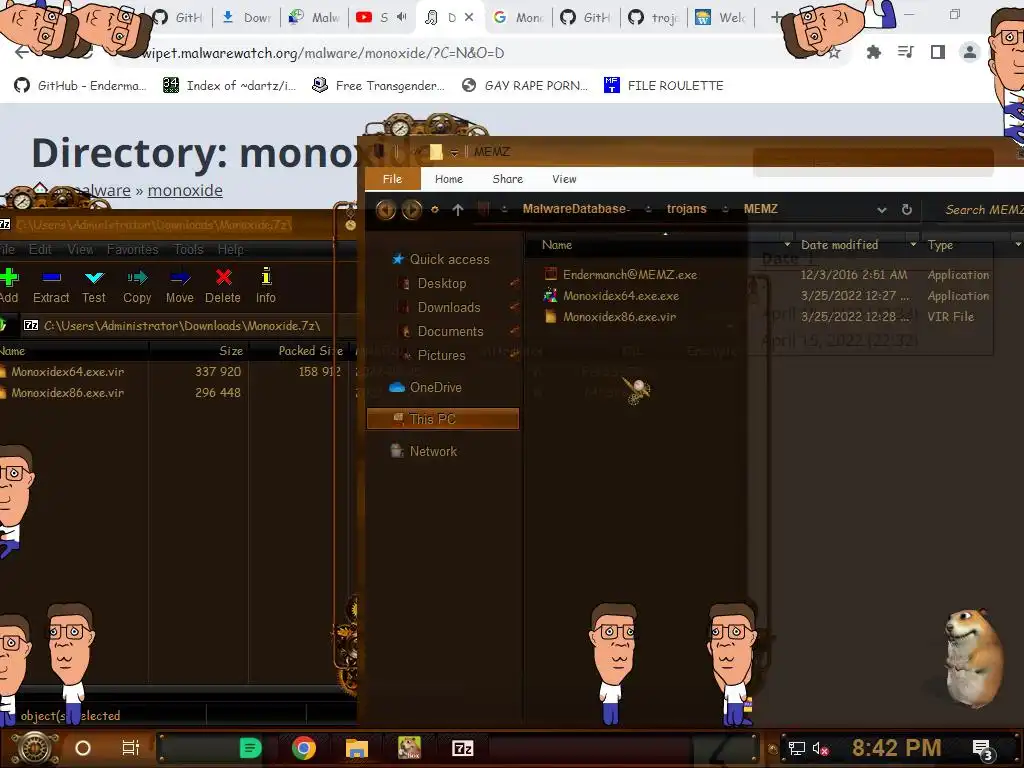Open 7-Zip taskbar icon
Image resolution: width=1024 pixels, height=768 pixels.
(x=462, y=748)
